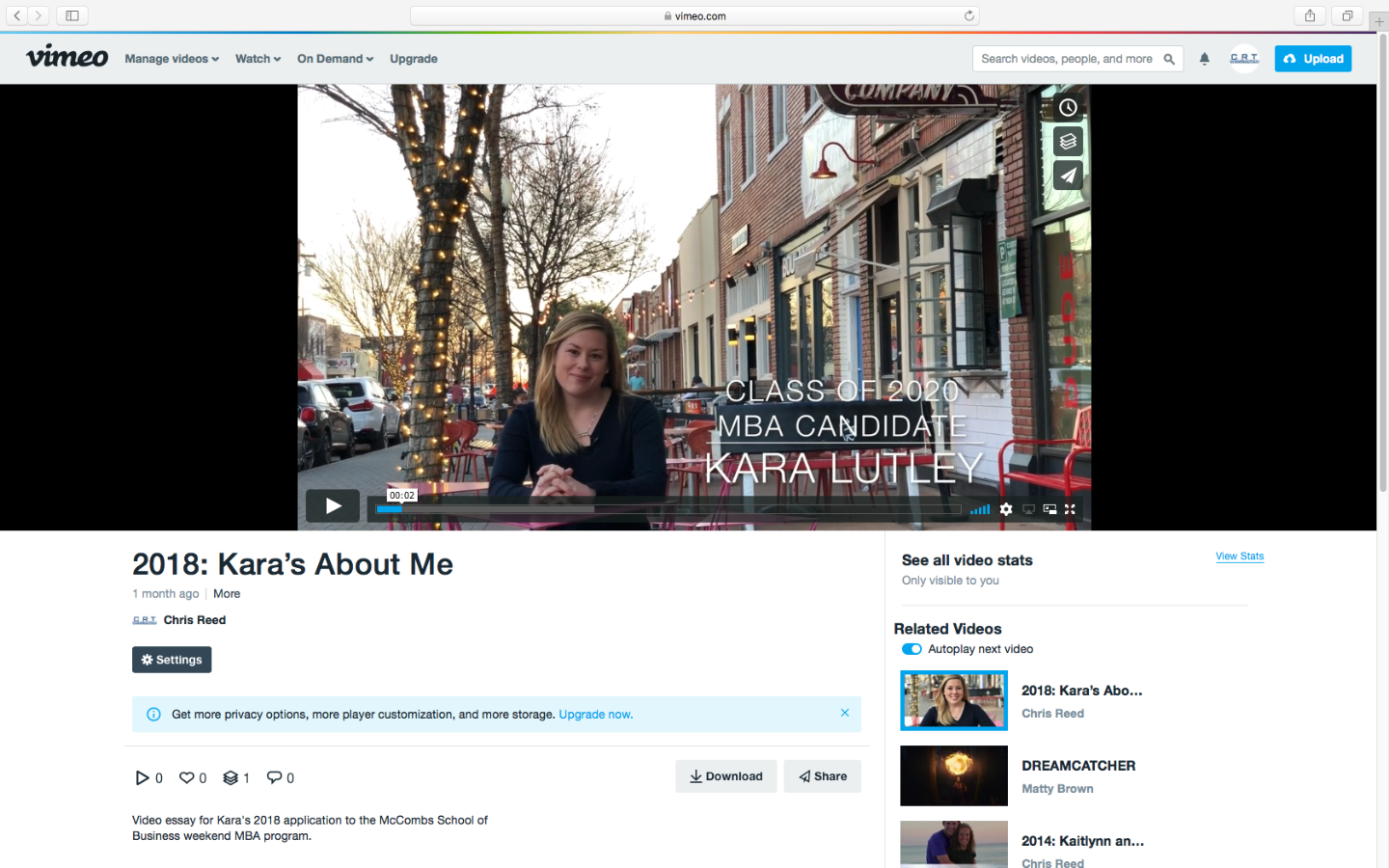This screenshot has height=868, width=1389.
Task: Toggle Autoplay next video switch
Action: click(x=912, y=649)
